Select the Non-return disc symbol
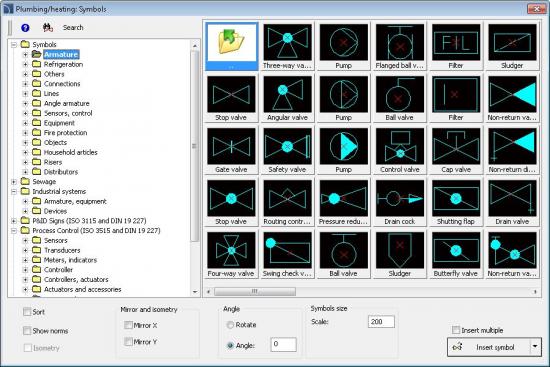This screenshot has height=367, width=550. (512, 150)
